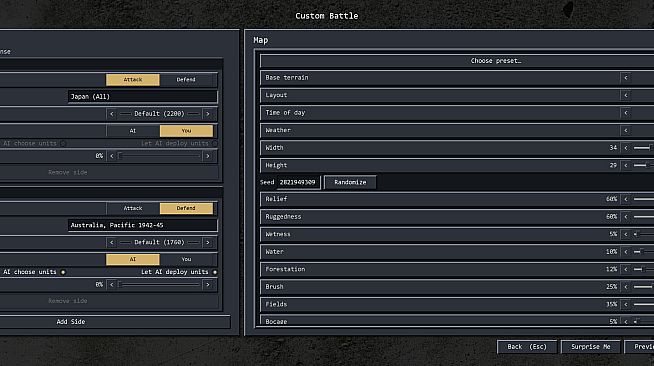Image resolution: width=654 pixels, height=366 pixels.
Task: Click the Relief value 60%
Action: (611, 199)
